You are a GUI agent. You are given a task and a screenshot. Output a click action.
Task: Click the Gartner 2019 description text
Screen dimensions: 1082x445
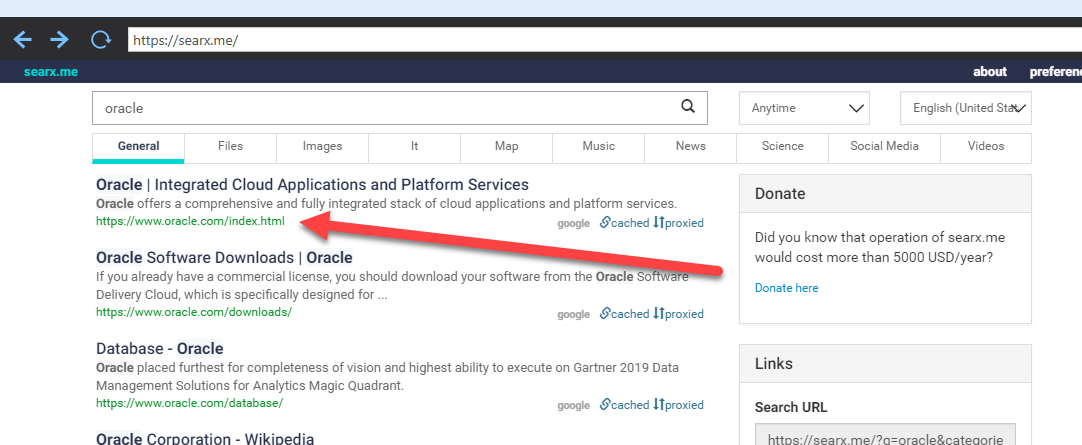pyautogui.click(x=387, y=376)
